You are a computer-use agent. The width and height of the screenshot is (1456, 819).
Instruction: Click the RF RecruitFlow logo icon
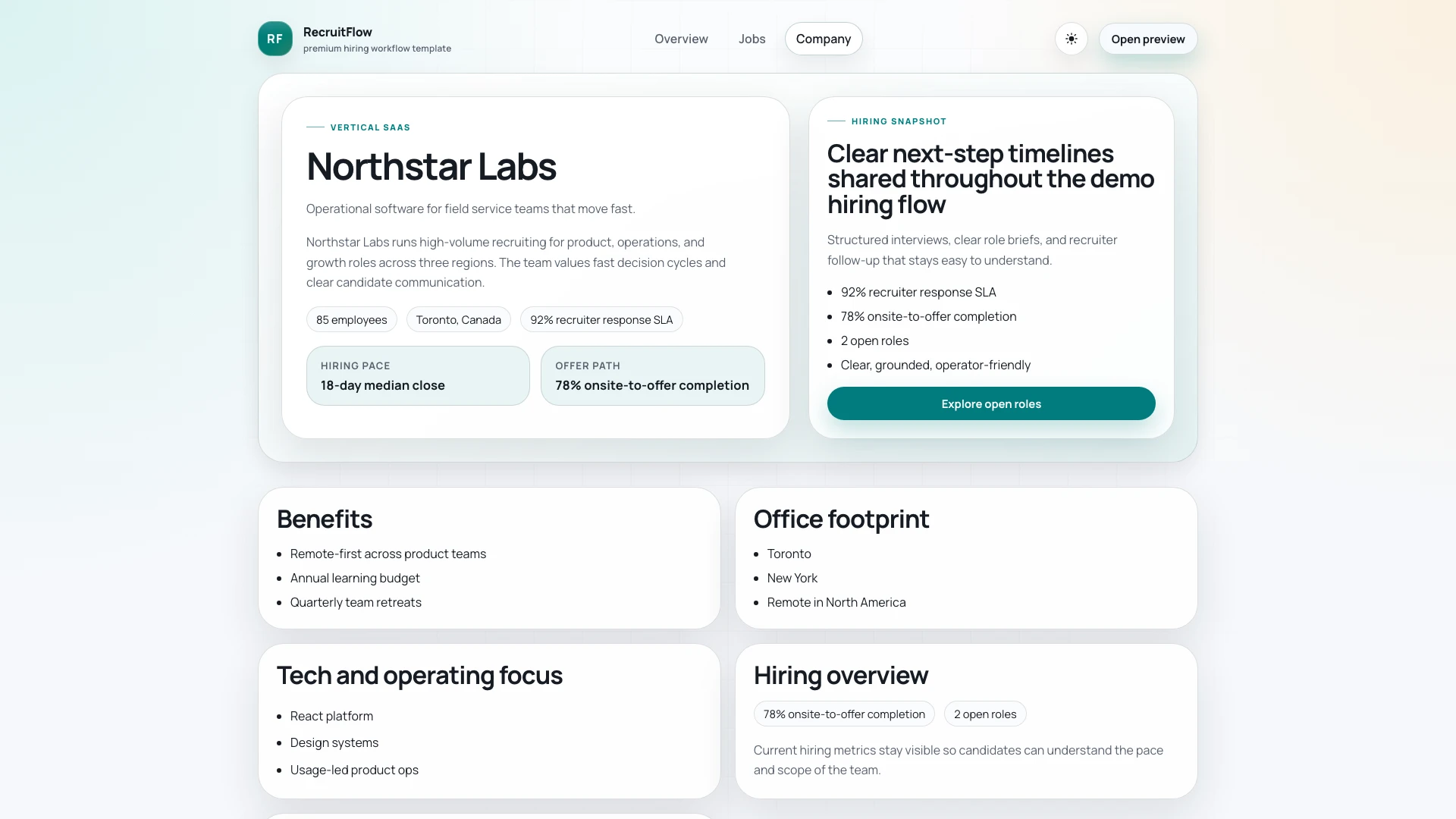275,39
